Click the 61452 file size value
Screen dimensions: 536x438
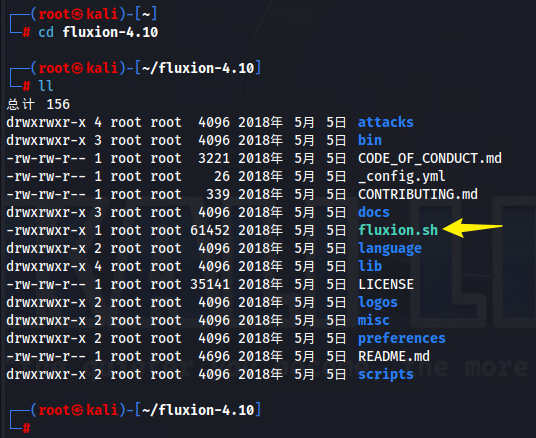click(210, 230)
